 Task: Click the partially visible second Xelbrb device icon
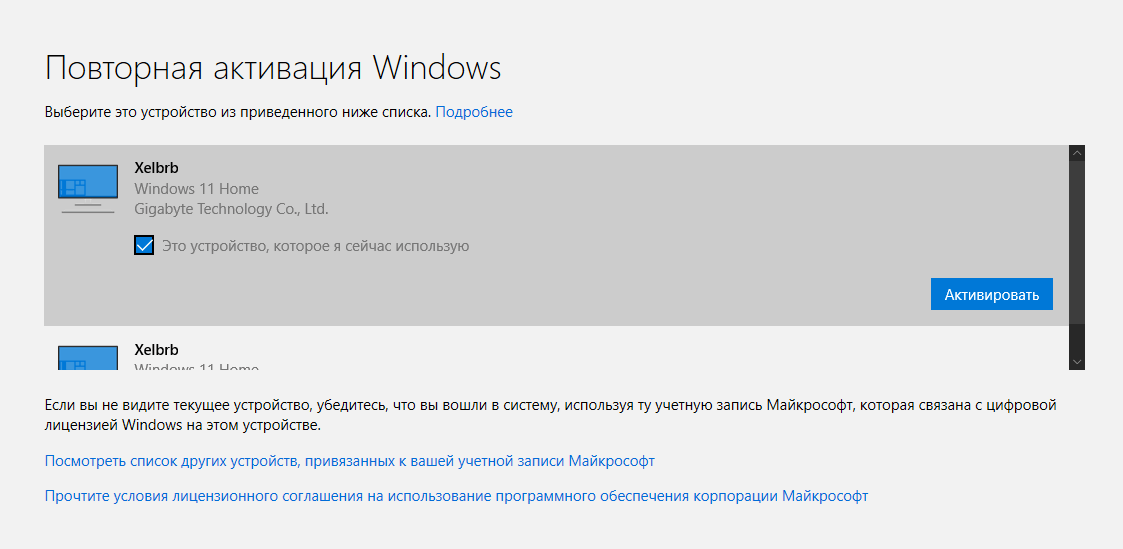[x=87, y=357]
